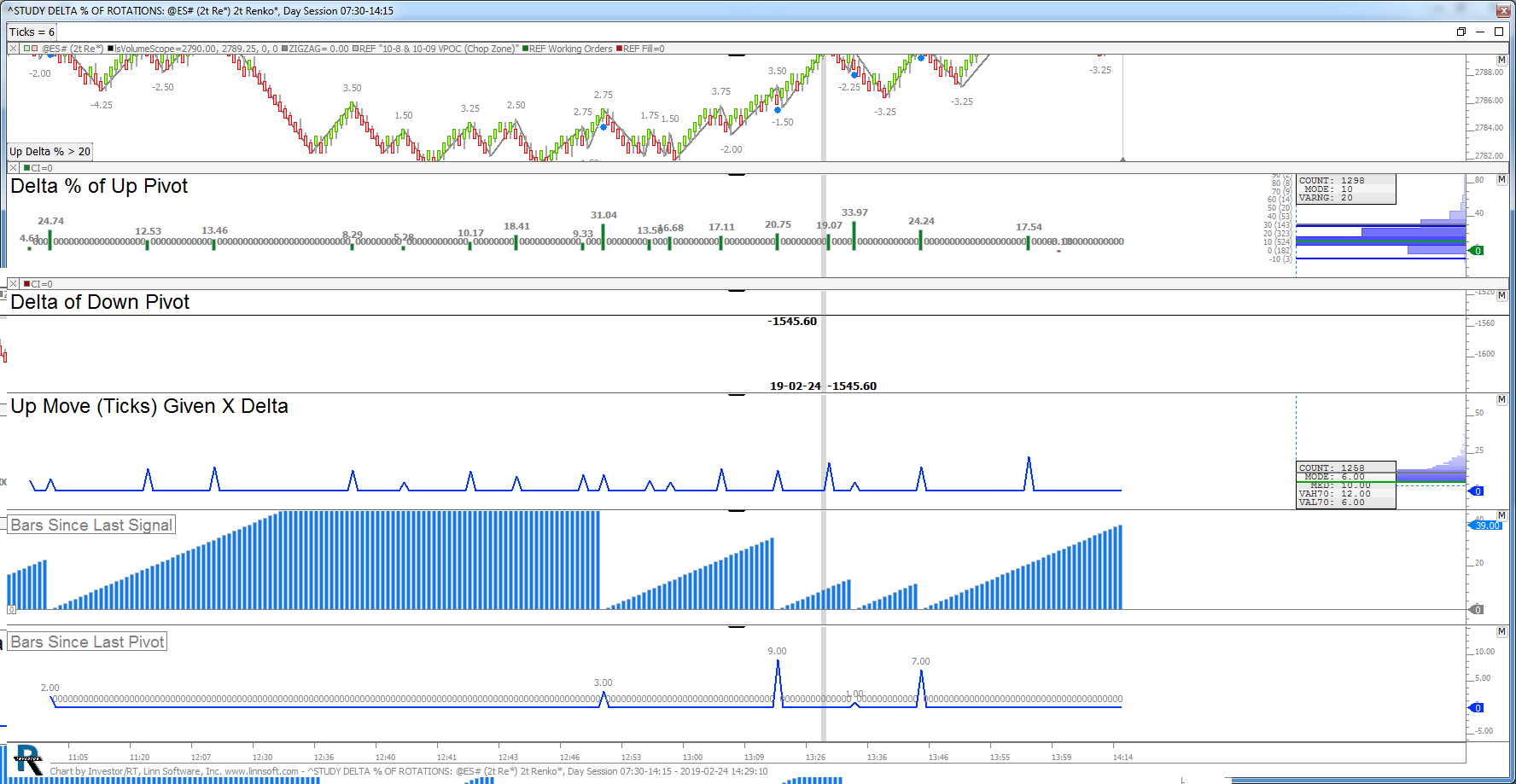Screen dimensions: 1516x784
Task: Click the Delta of Down Pivot title
Action: pyautogui.click(x=100, y=302)
